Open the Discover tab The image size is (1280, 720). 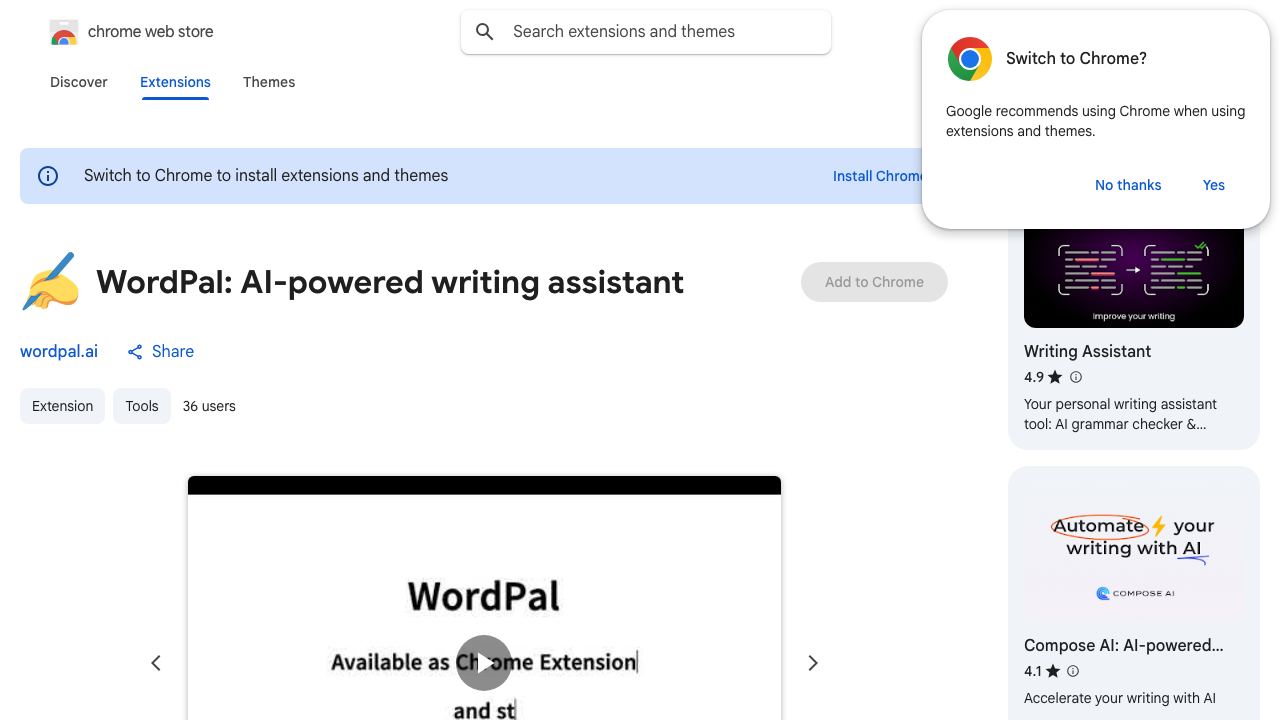pyautogui.click(x=79, y=82)
